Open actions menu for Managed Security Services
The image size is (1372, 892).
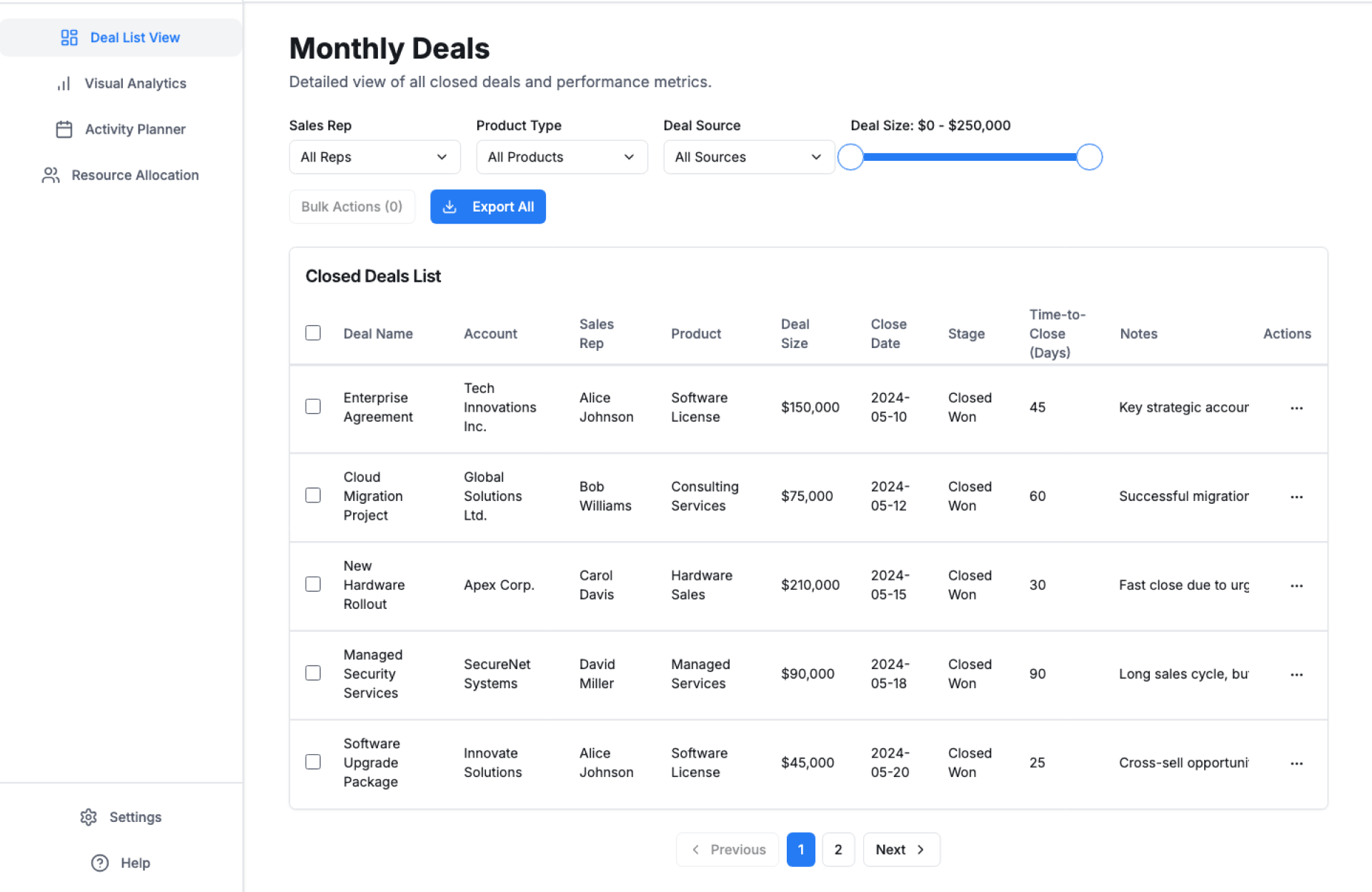tap(1296, 674)
